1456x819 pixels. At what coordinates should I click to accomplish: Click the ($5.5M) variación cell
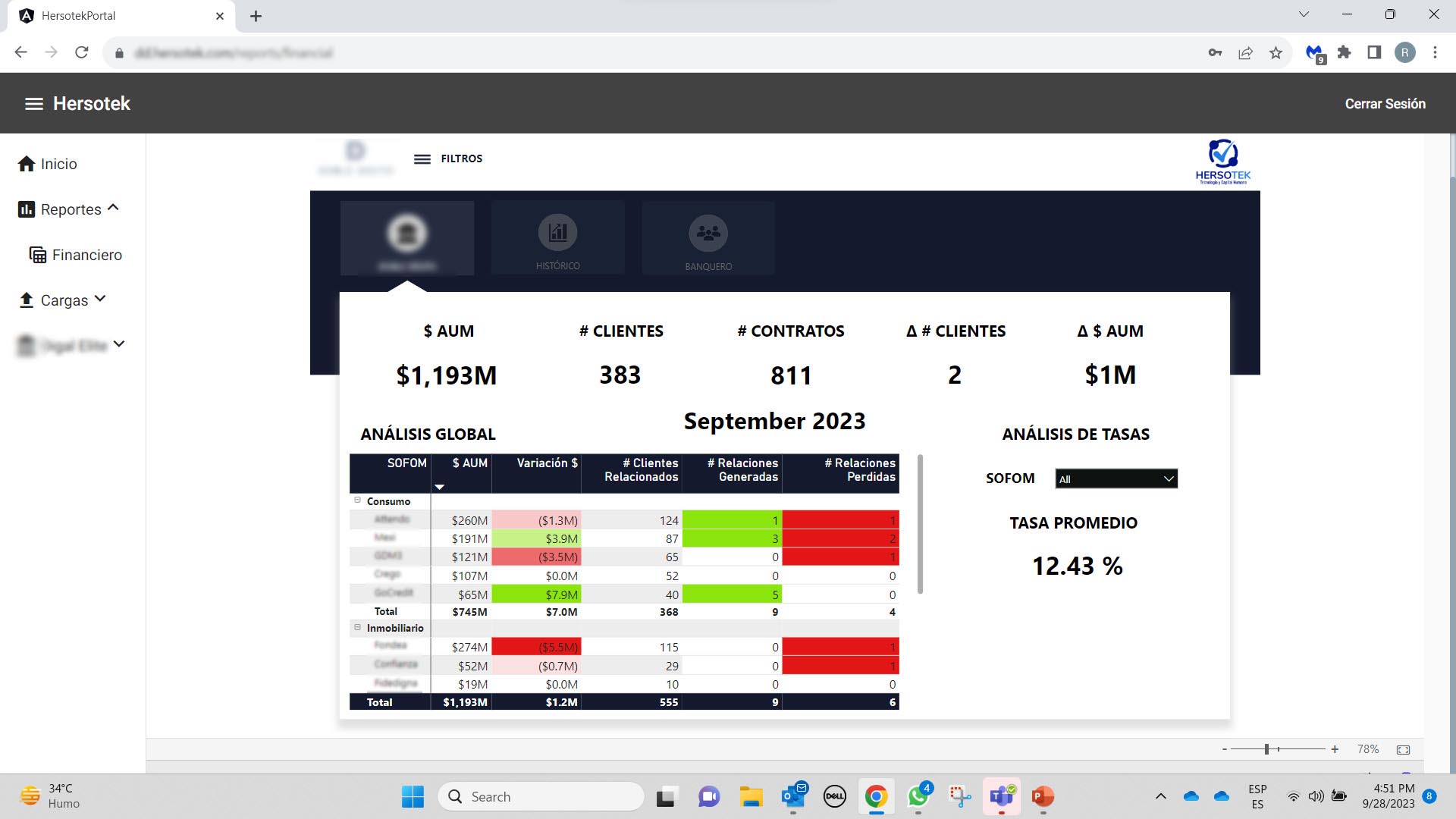(x=536, y=647)
